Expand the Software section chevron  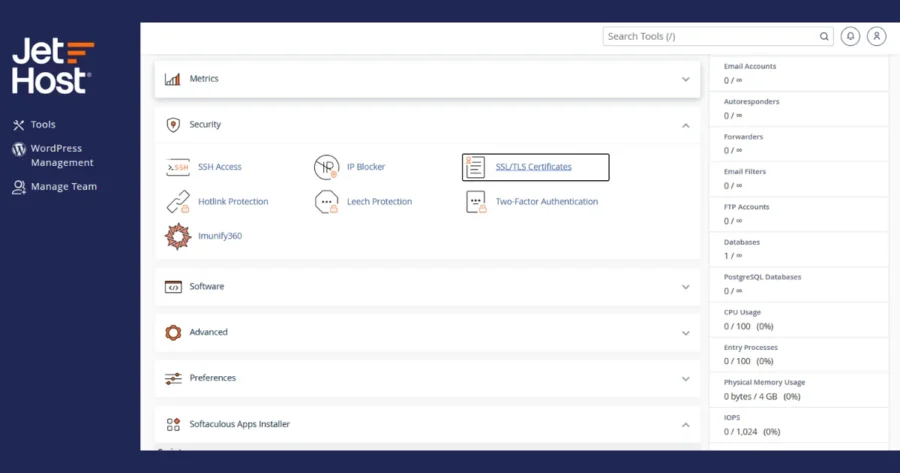click(x=685, y=287)
